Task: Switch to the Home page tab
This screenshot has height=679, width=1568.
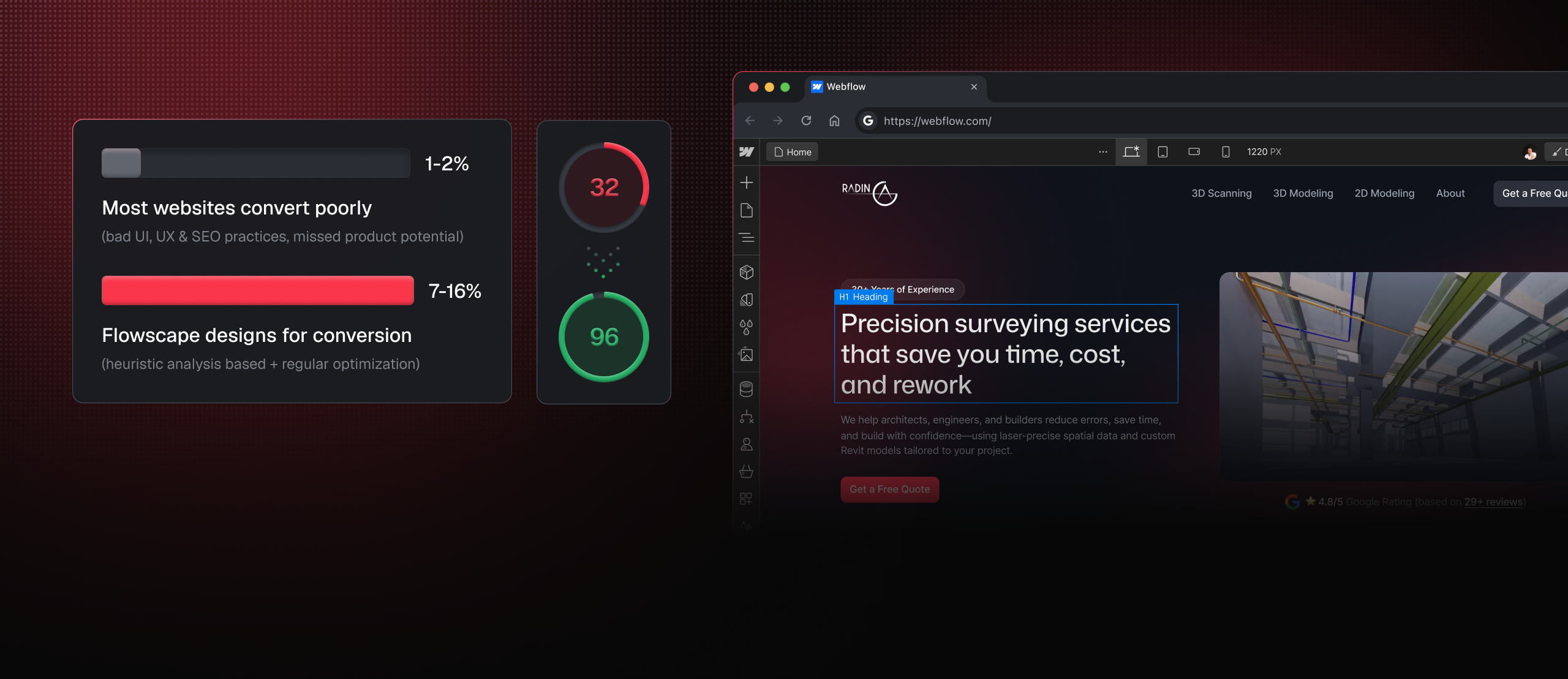Action: click(792, 152)
